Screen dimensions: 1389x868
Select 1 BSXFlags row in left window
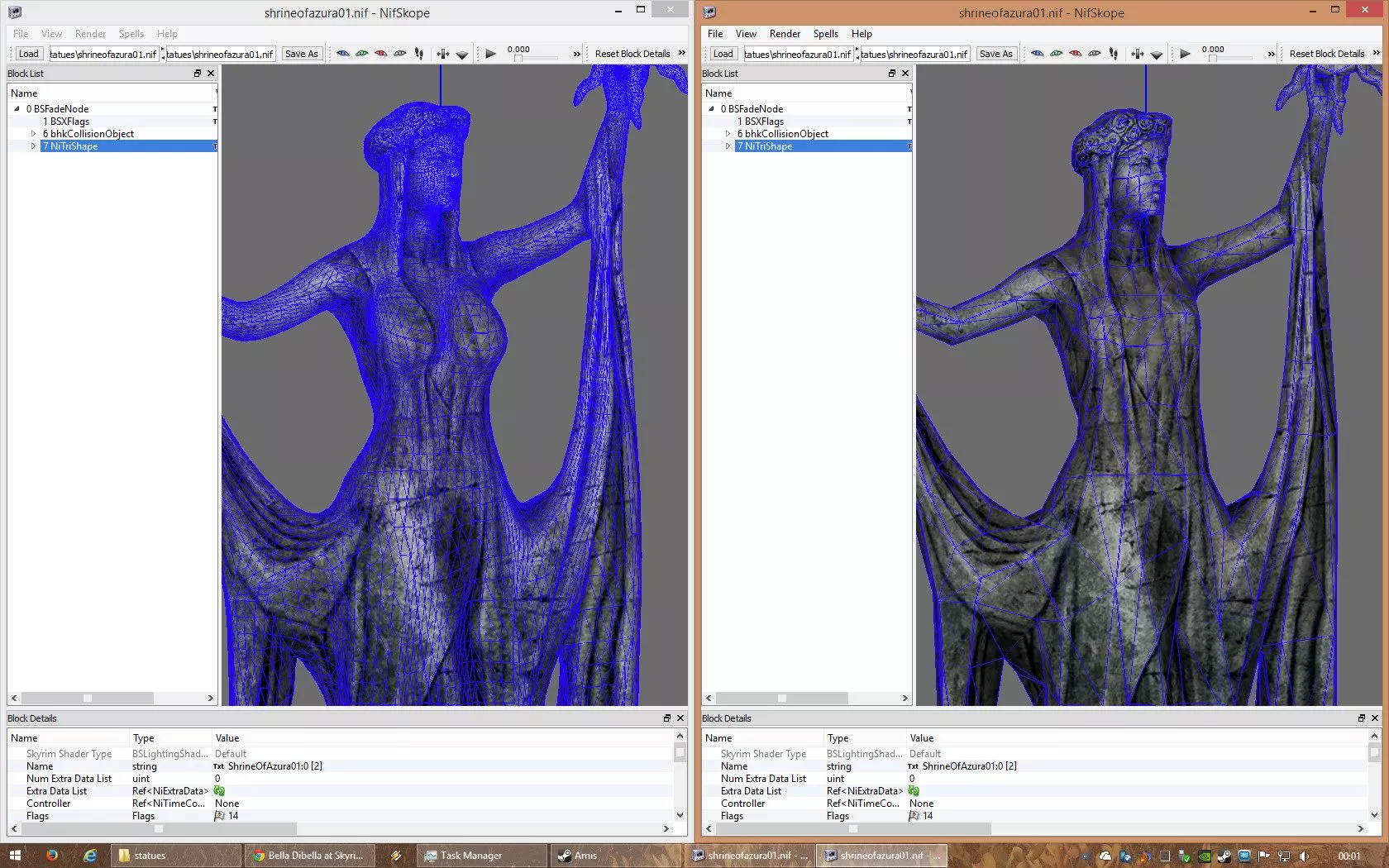(x=112, y=122)
